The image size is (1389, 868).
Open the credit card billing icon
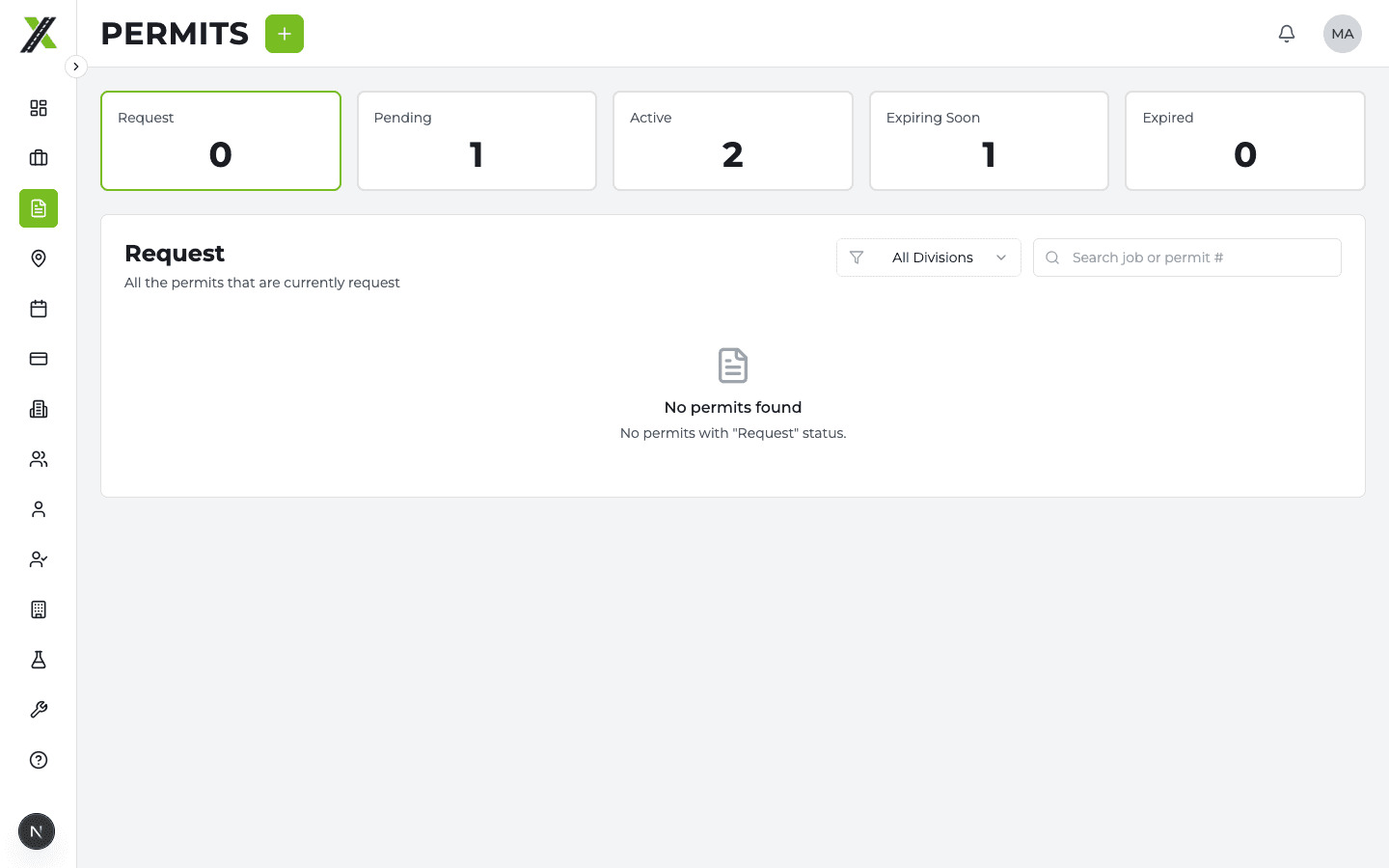(x=39, y=359)
